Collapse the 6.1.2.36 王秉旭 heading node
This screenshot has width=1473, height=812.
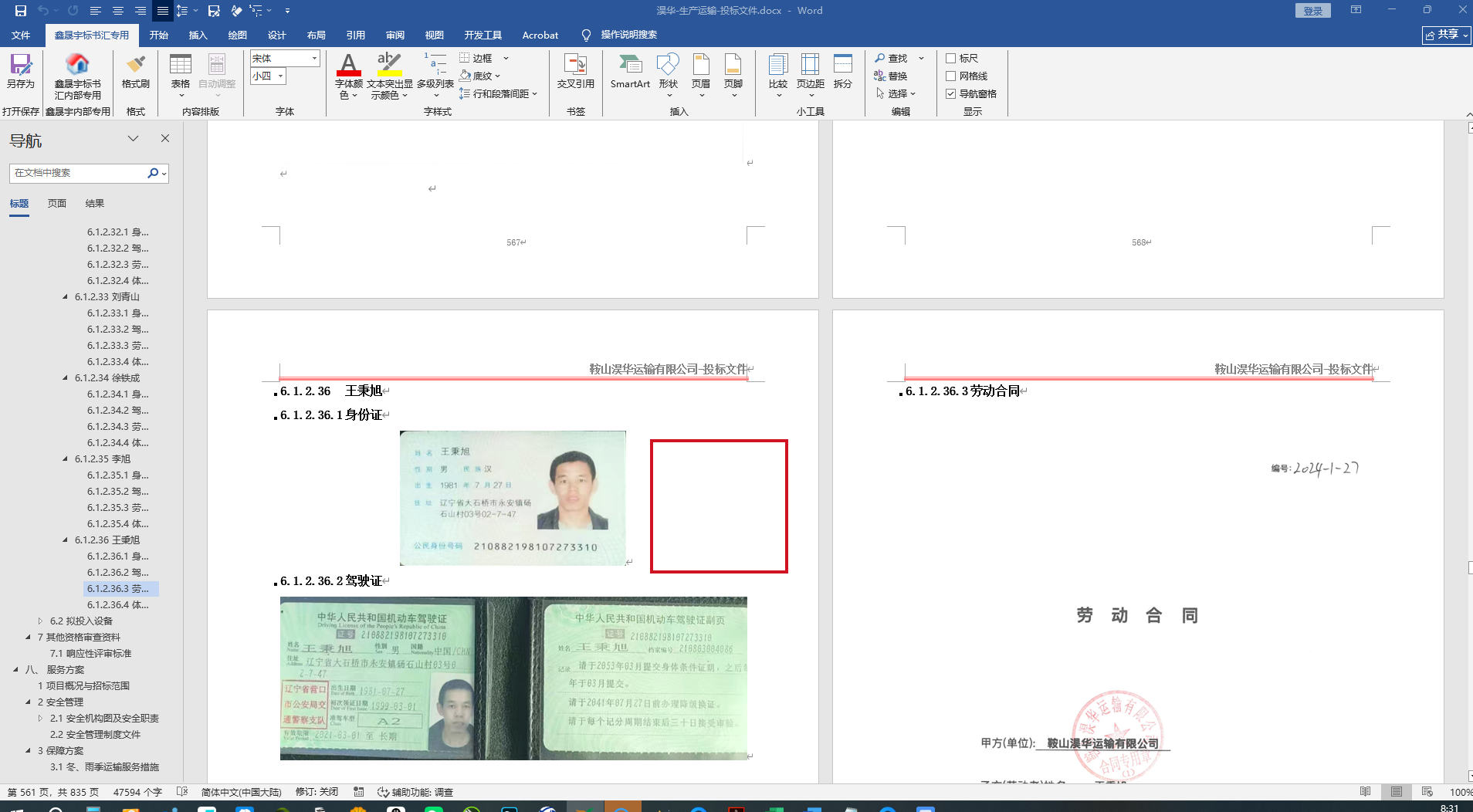pyautogui.click(x=65, y=540)
